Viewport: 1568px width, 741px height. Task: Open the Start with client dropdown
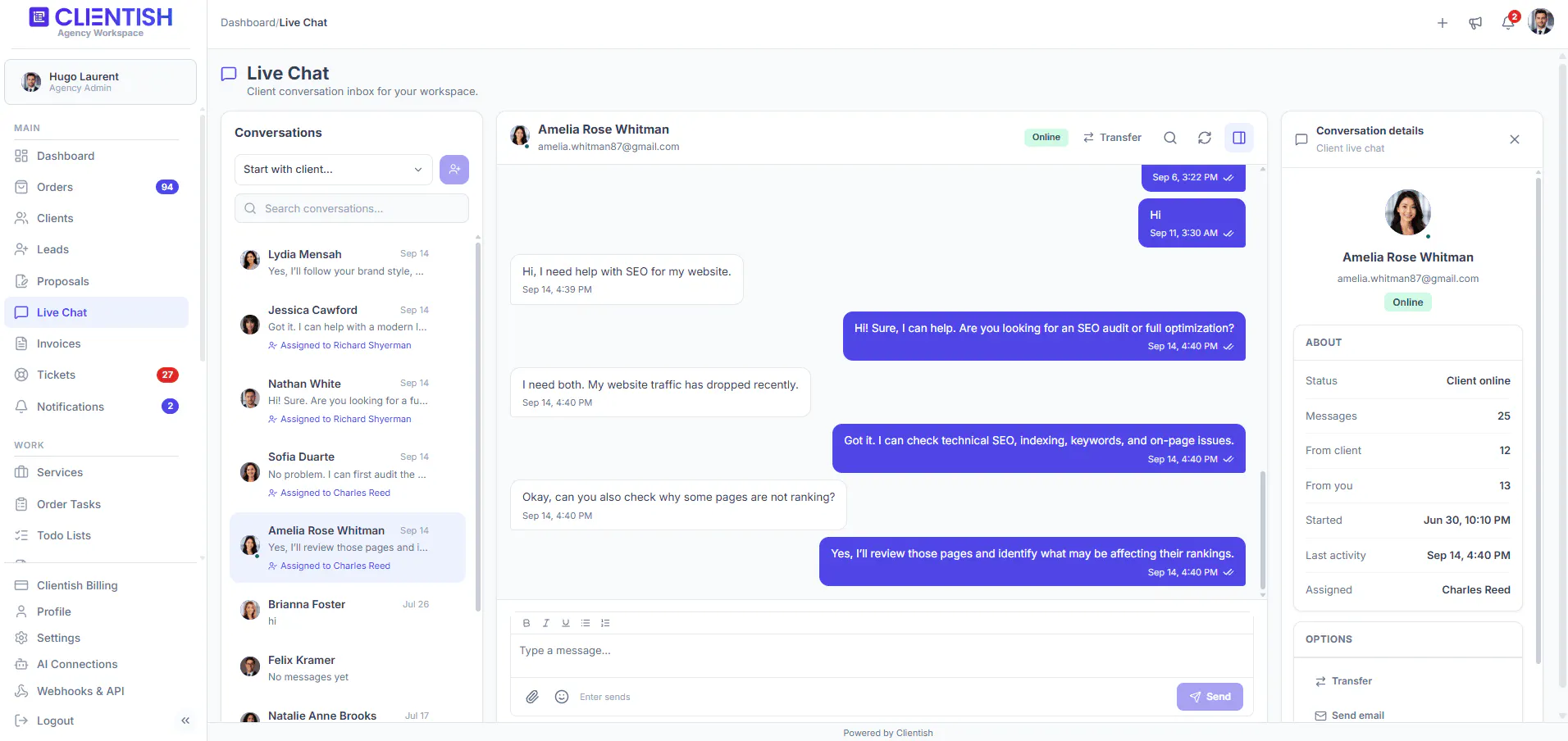(x=333, y=170)
